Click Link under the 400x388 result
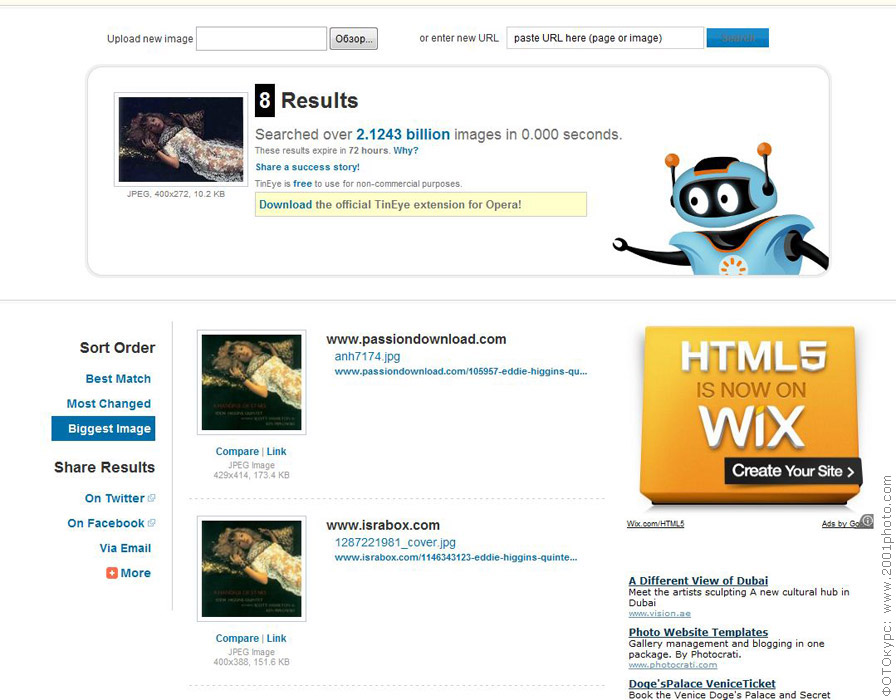The width and height of the screenshot is (896, 700). tap(277, 638)
